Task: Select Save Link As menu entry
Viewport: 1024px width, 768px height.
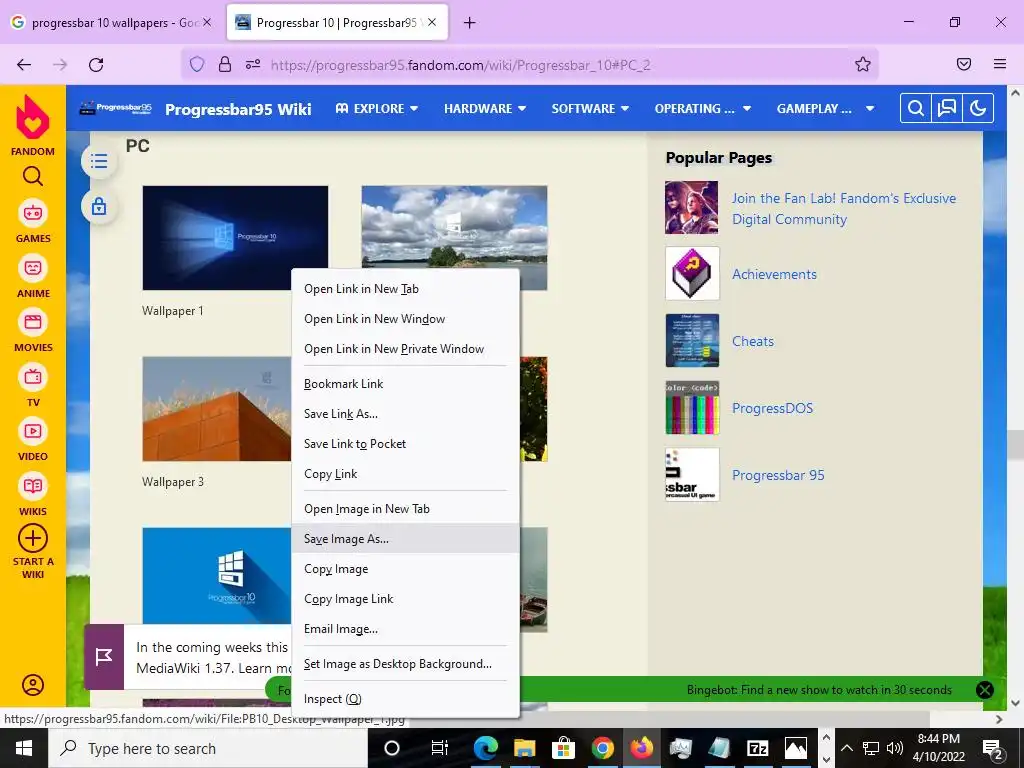Action: pyautogui.click(x=406, y=414)
